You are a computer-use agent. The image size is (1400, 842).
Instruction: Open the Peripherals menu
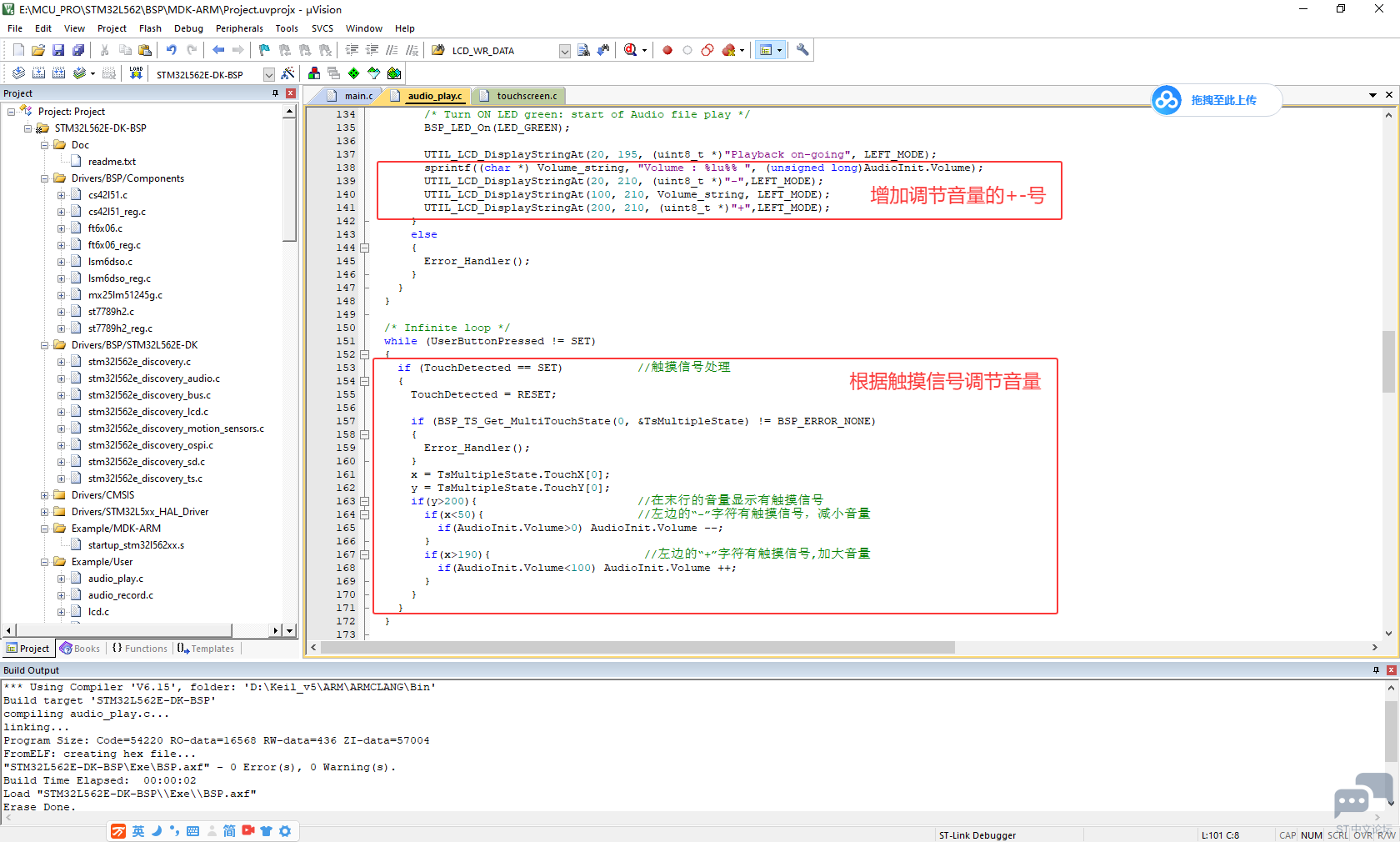click(x=239, y=28)
